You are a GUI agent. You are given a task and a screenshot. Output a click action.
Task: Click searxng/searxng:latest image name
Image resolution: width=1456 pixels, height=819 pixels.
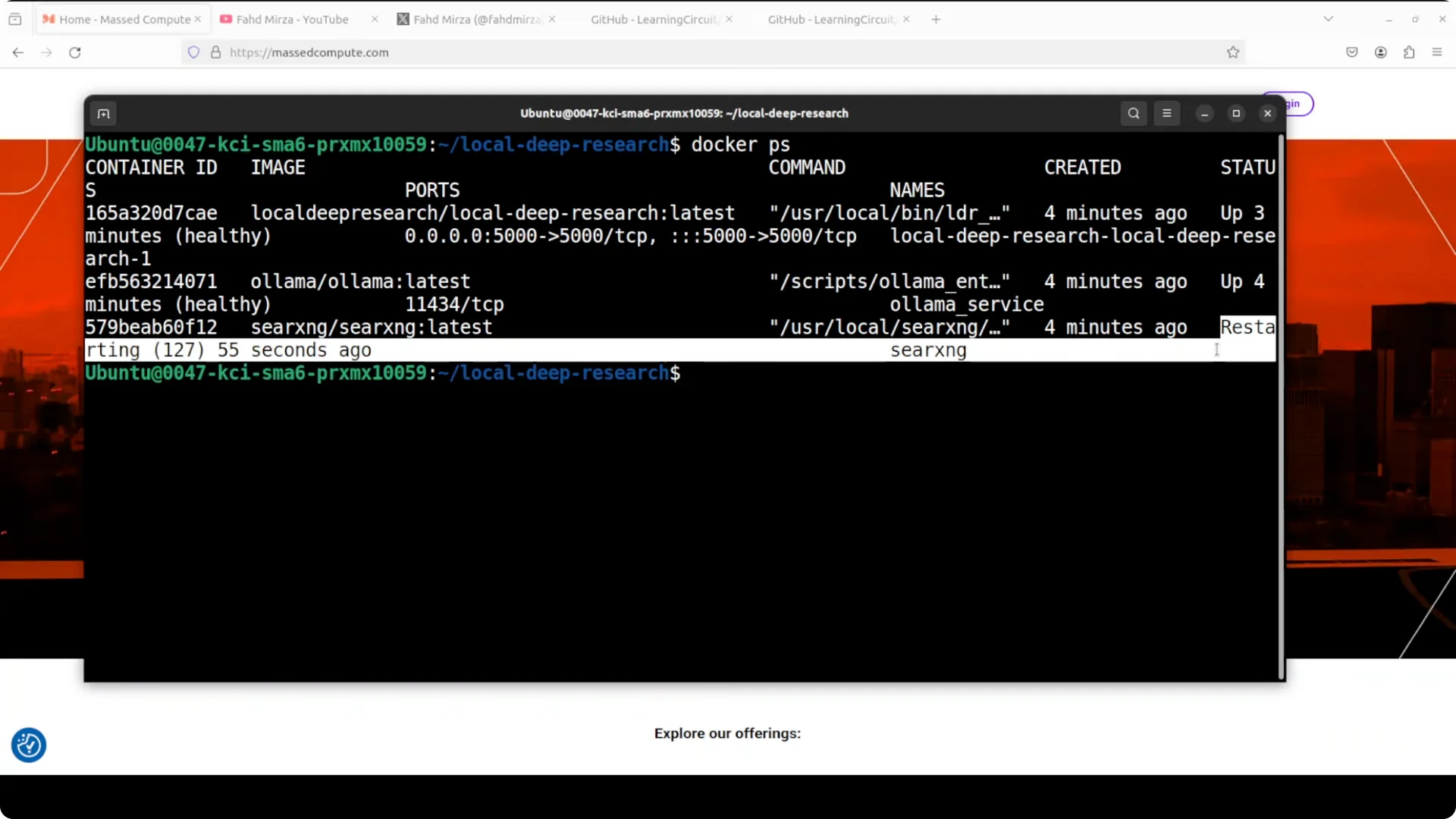372,328
